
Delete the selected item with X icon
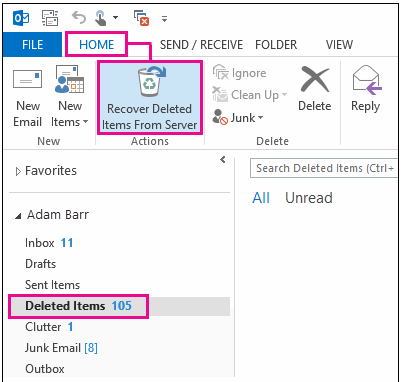[x=314, y=89]
